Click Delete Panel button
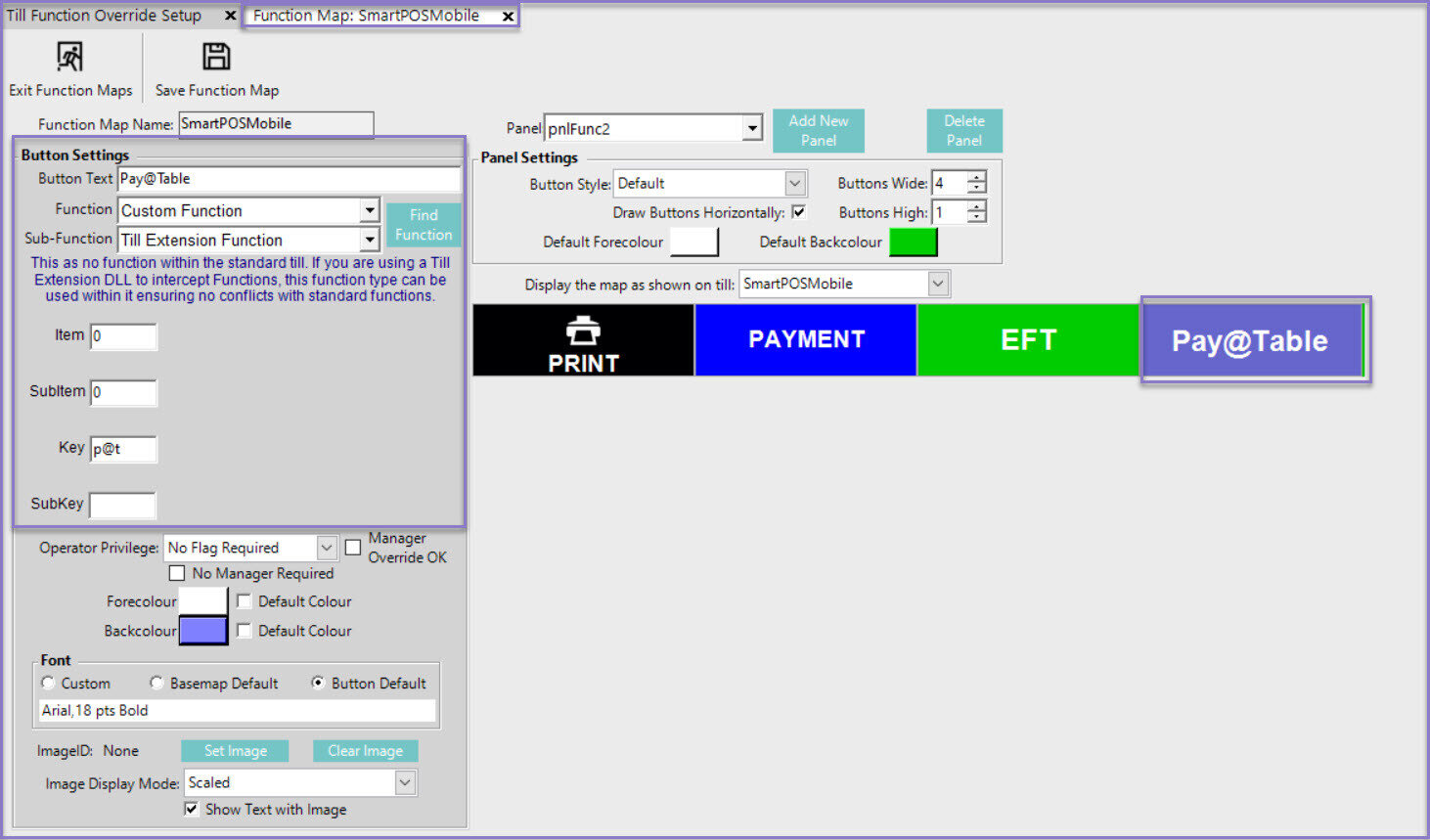 pos(964,130)
